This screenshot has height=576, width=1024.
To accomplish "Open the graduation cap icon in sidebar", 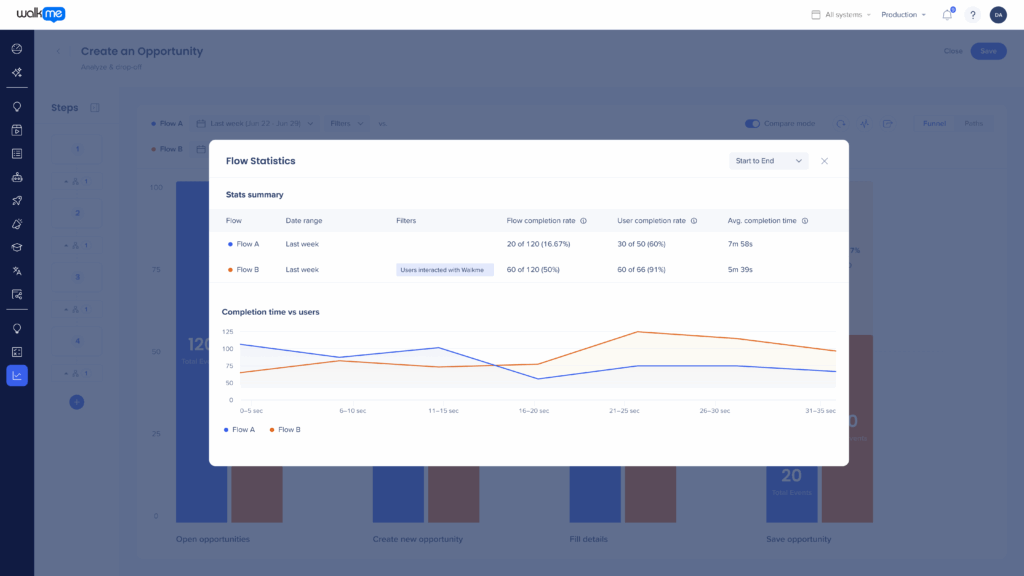I will point(17,248).
